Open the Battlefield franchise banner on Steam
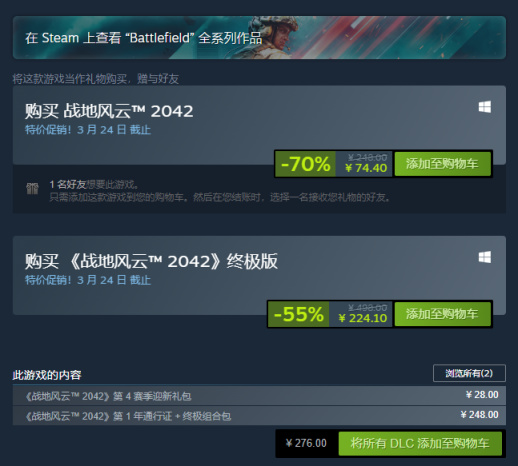518x466 pixels. click(259, 38)
